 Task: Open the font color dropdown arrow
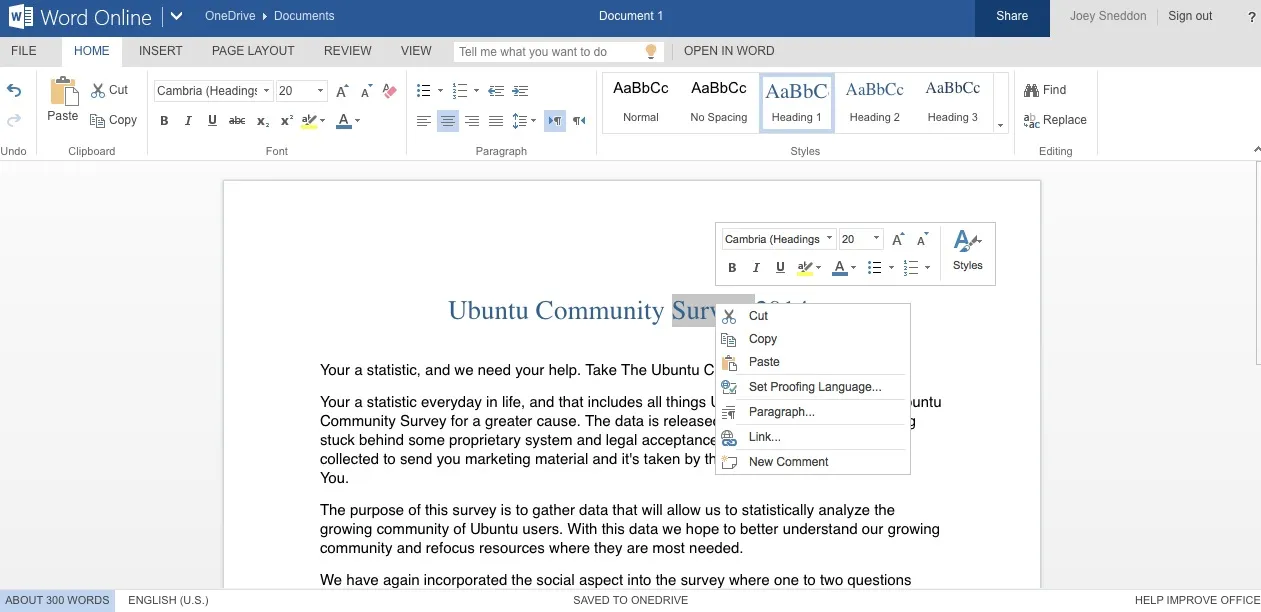[x=356, y=121]
